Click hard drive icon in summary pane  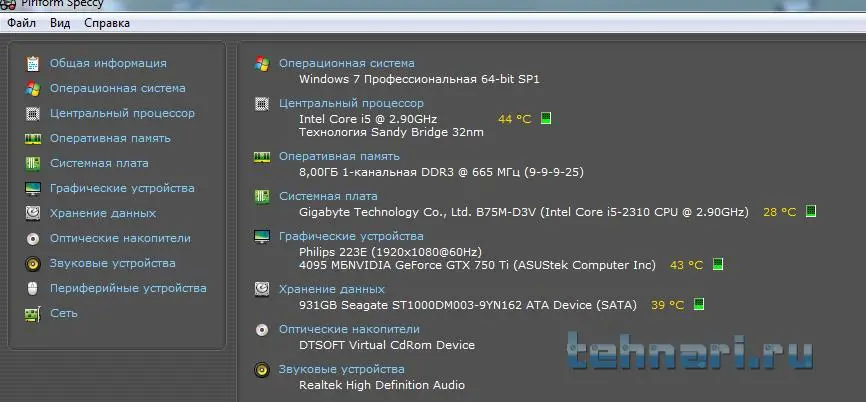click(262, 289)
